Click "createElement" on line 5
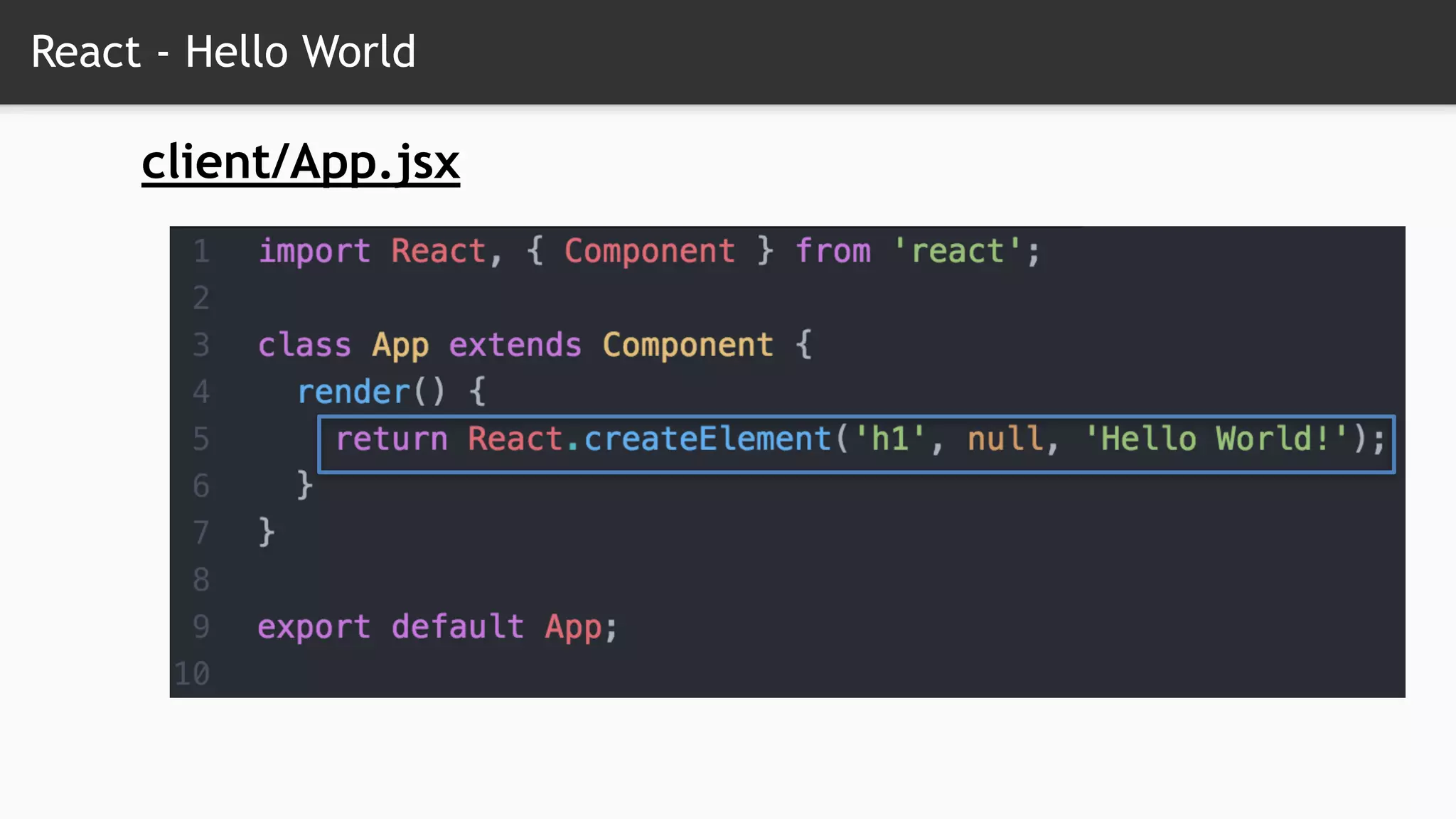The image size is (1456, 819). 708,439
